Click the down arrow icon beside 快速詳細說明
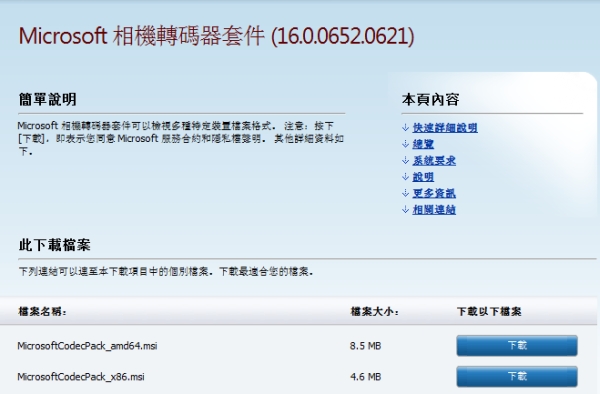This screenshot has width=600, height=394. coord(406,128)
